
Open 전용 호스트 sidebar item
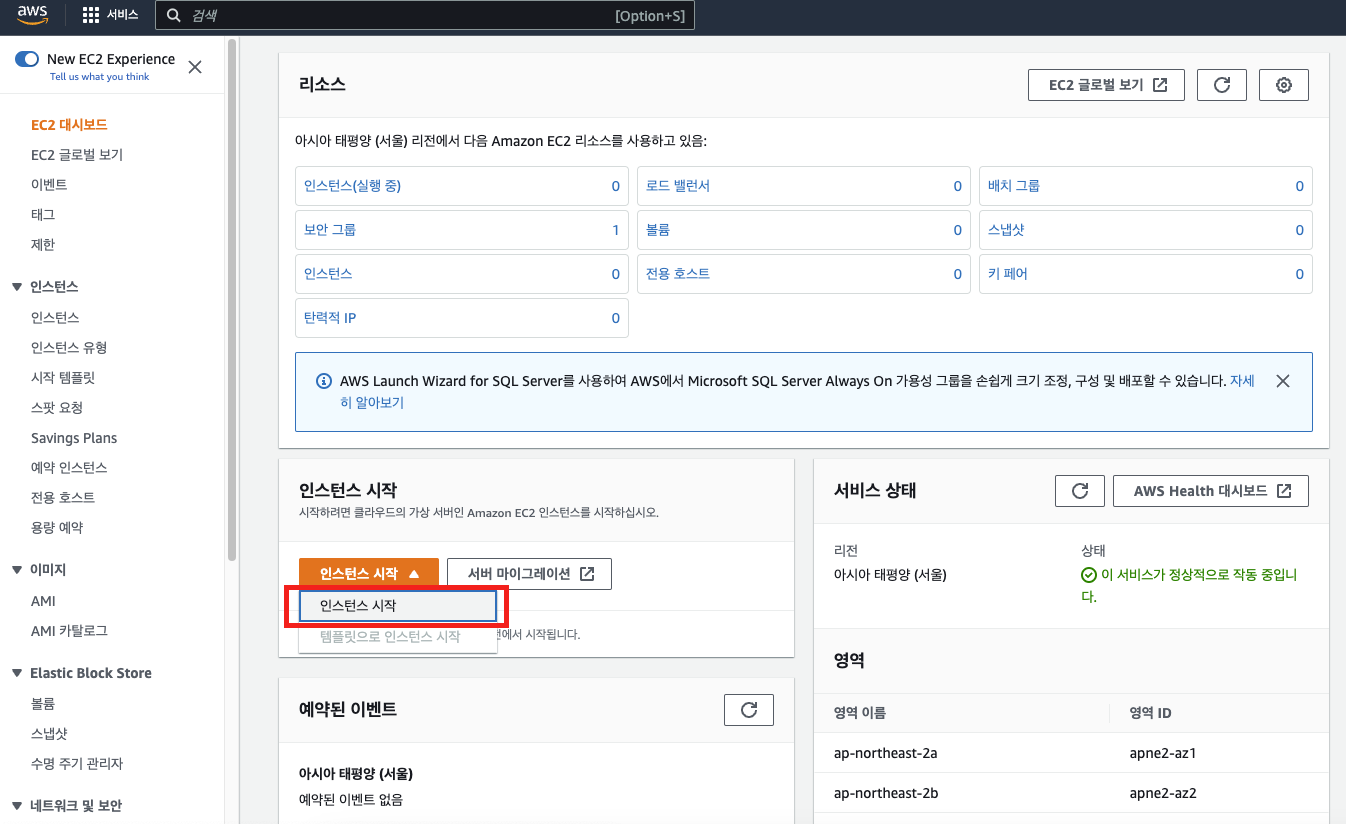(x=63, y=498)
